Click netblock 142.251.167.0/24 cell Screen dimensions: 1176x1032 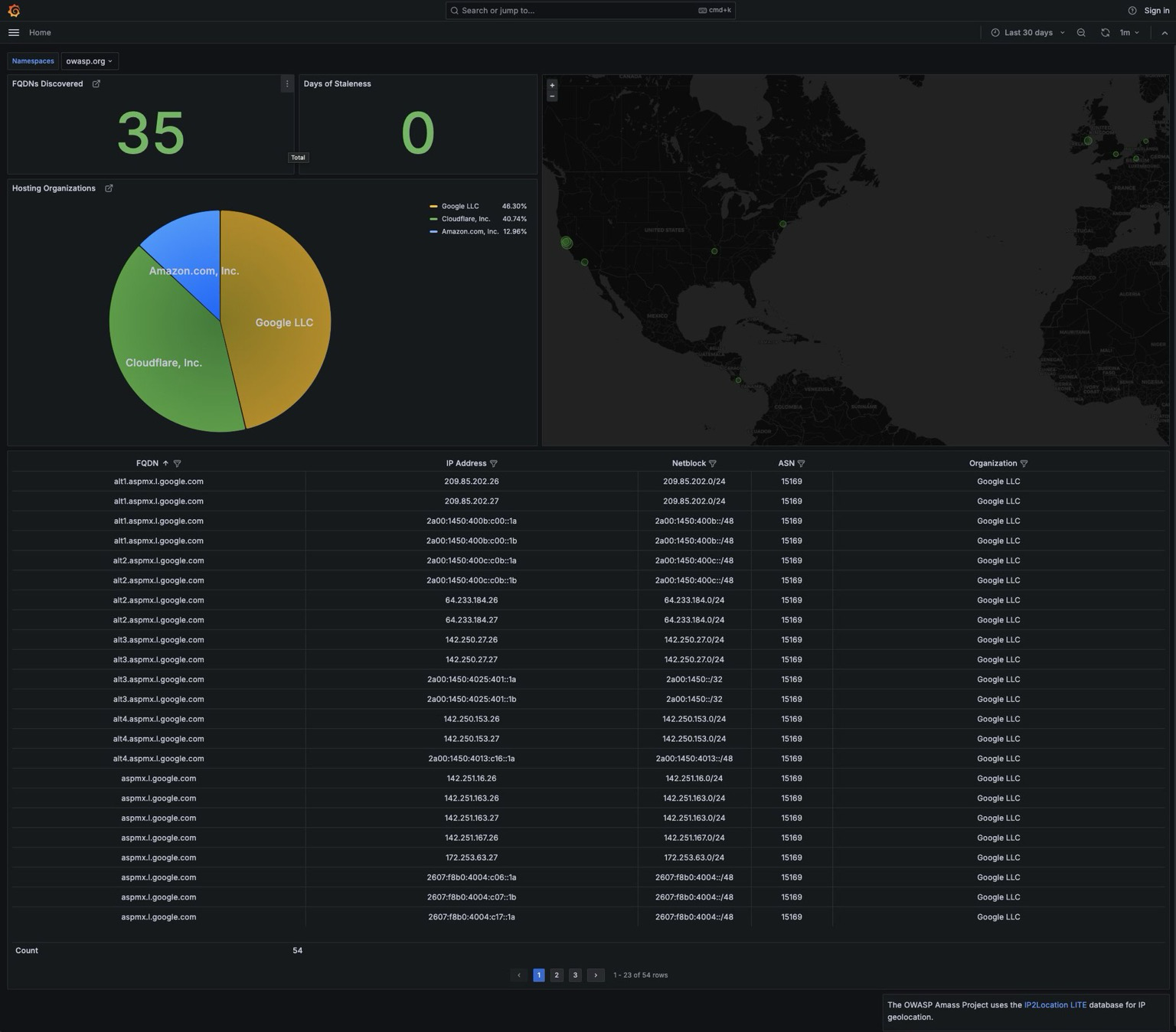coord(694,838)
